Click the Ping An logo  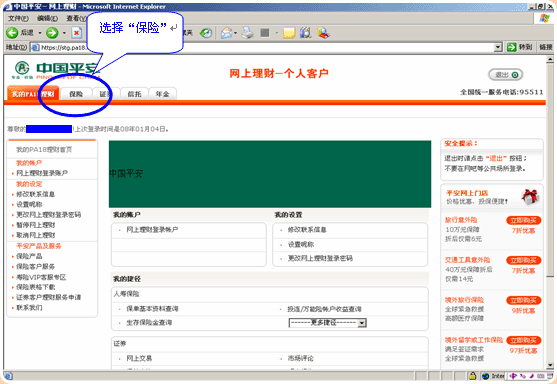click(x=55, y=70)
